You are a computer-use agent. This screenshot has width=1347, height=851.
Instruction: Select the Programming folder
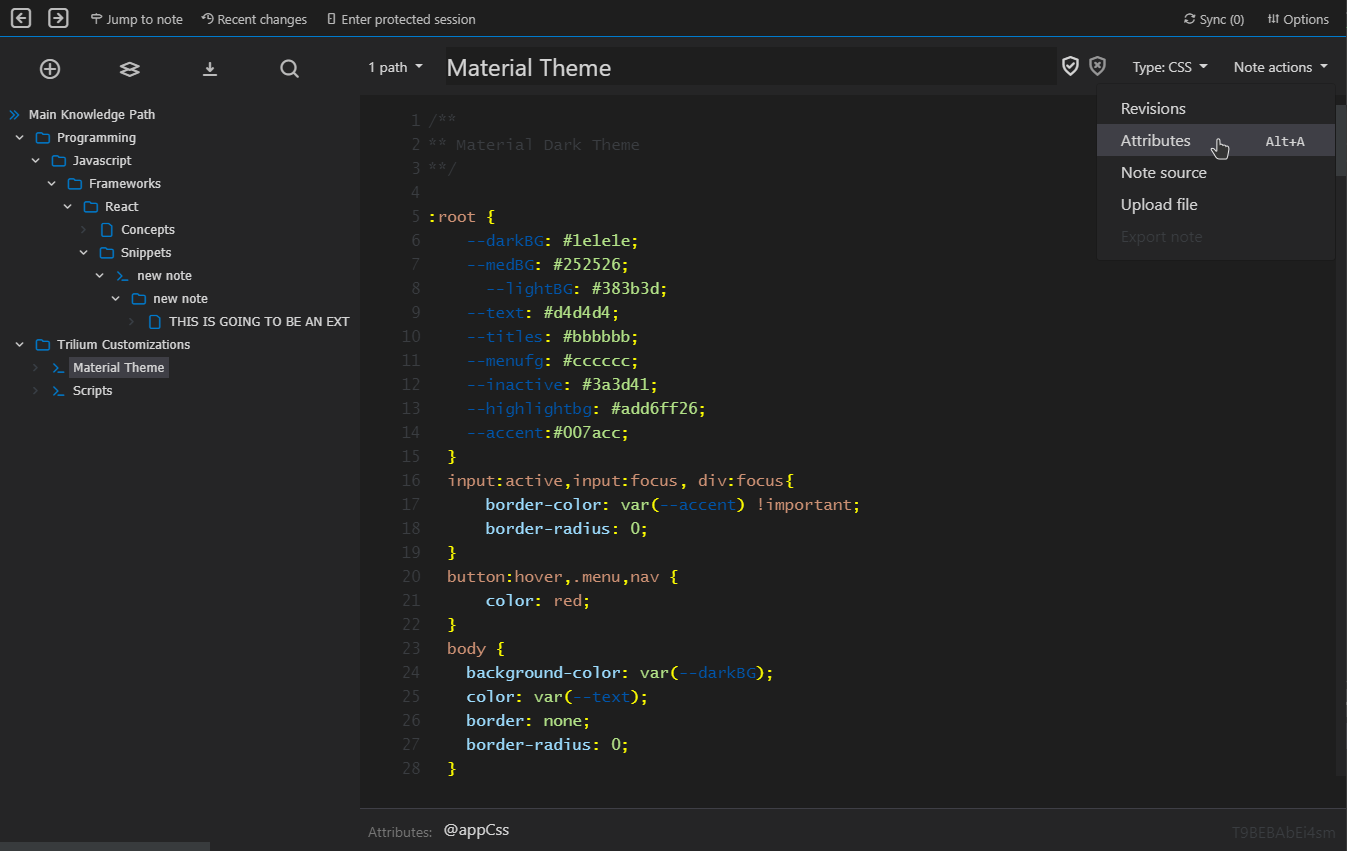(96, 138)
